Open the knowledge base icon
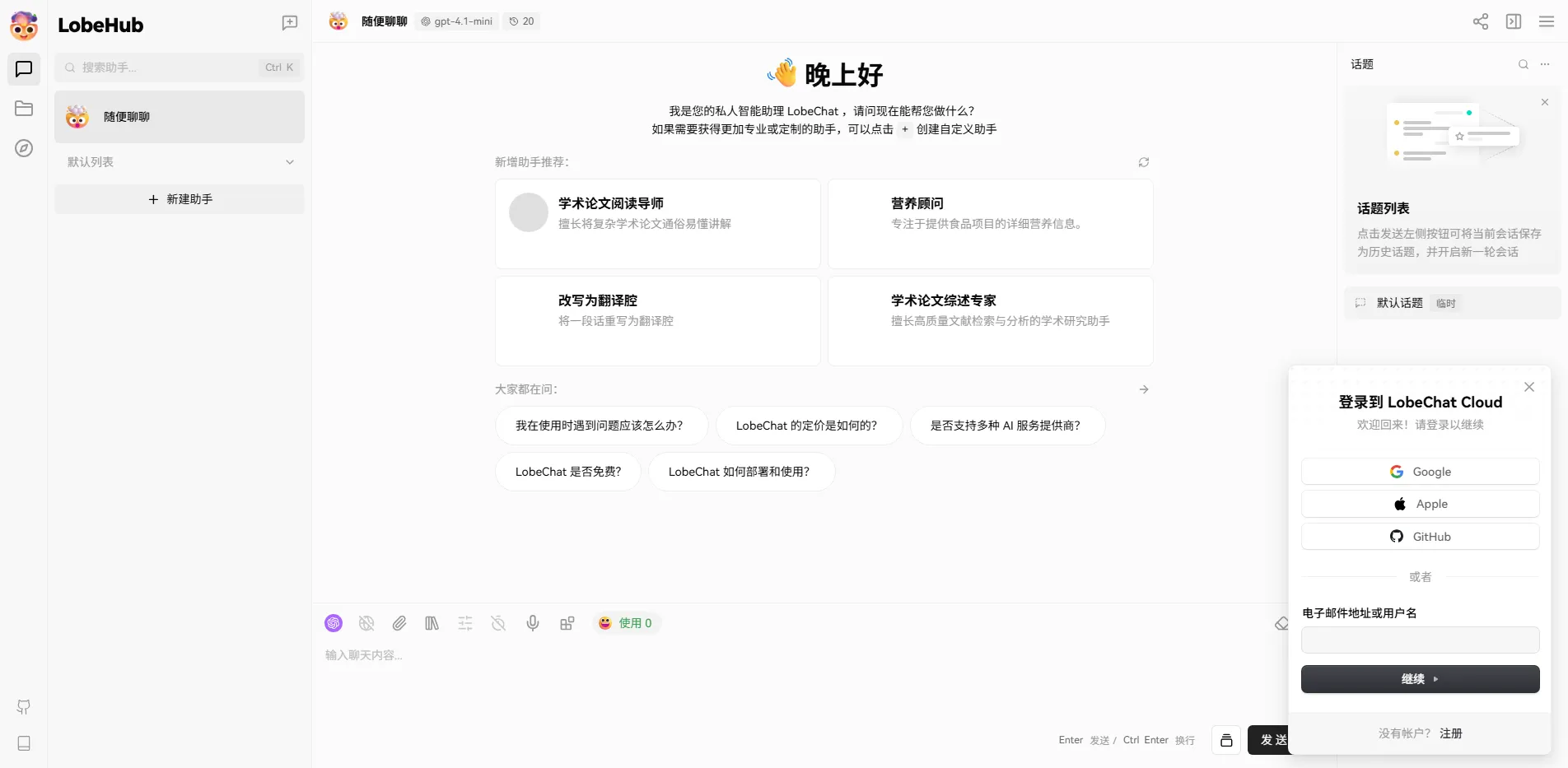This screenshot has height=768, width=1568. [x=432, y=623]
